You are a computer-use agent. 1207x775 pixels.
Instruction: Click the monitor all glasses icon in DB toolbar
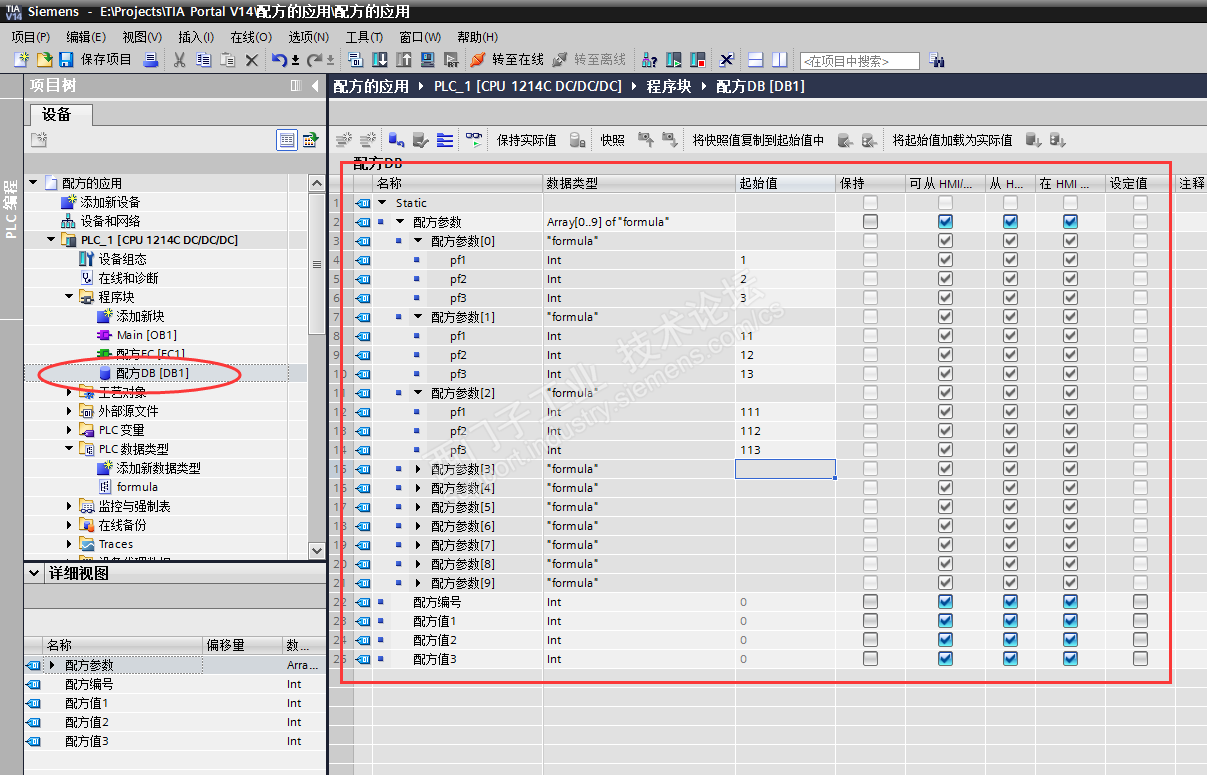pyautogui.click(x=474, y=140)
